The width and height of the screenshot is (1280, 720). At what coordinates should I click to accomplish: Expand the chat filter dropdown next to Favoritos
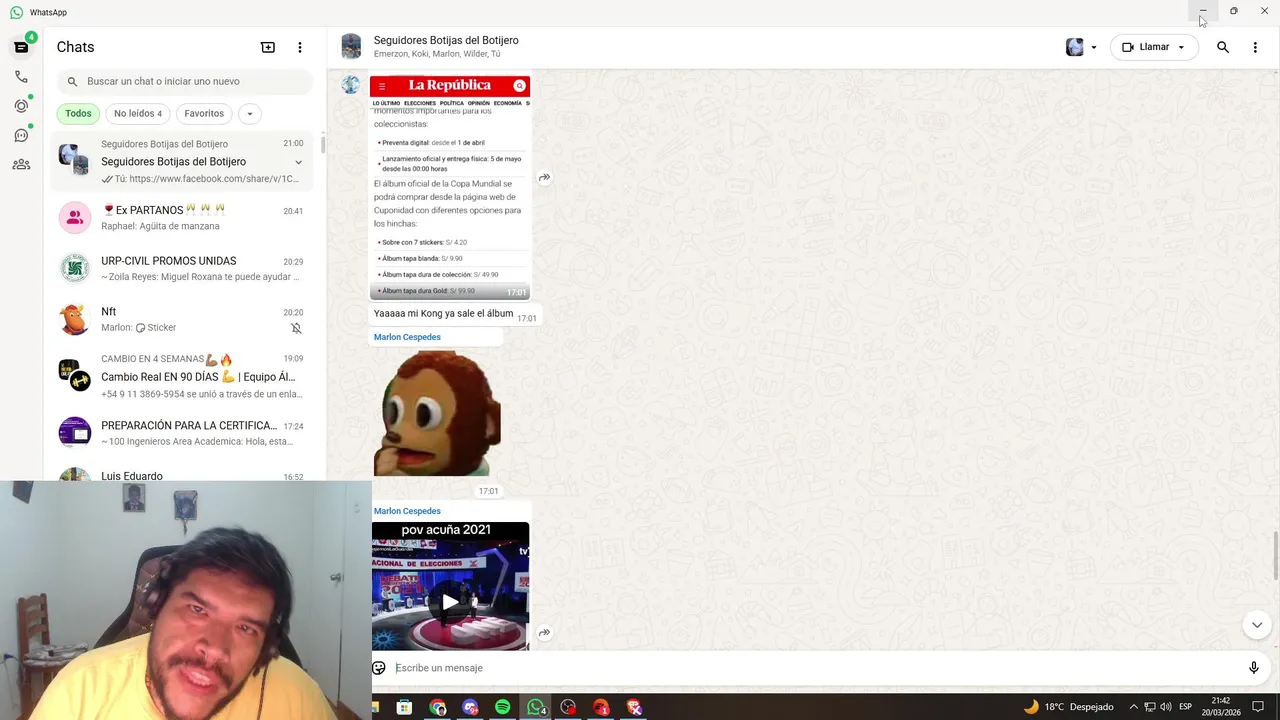coord(250,114)
